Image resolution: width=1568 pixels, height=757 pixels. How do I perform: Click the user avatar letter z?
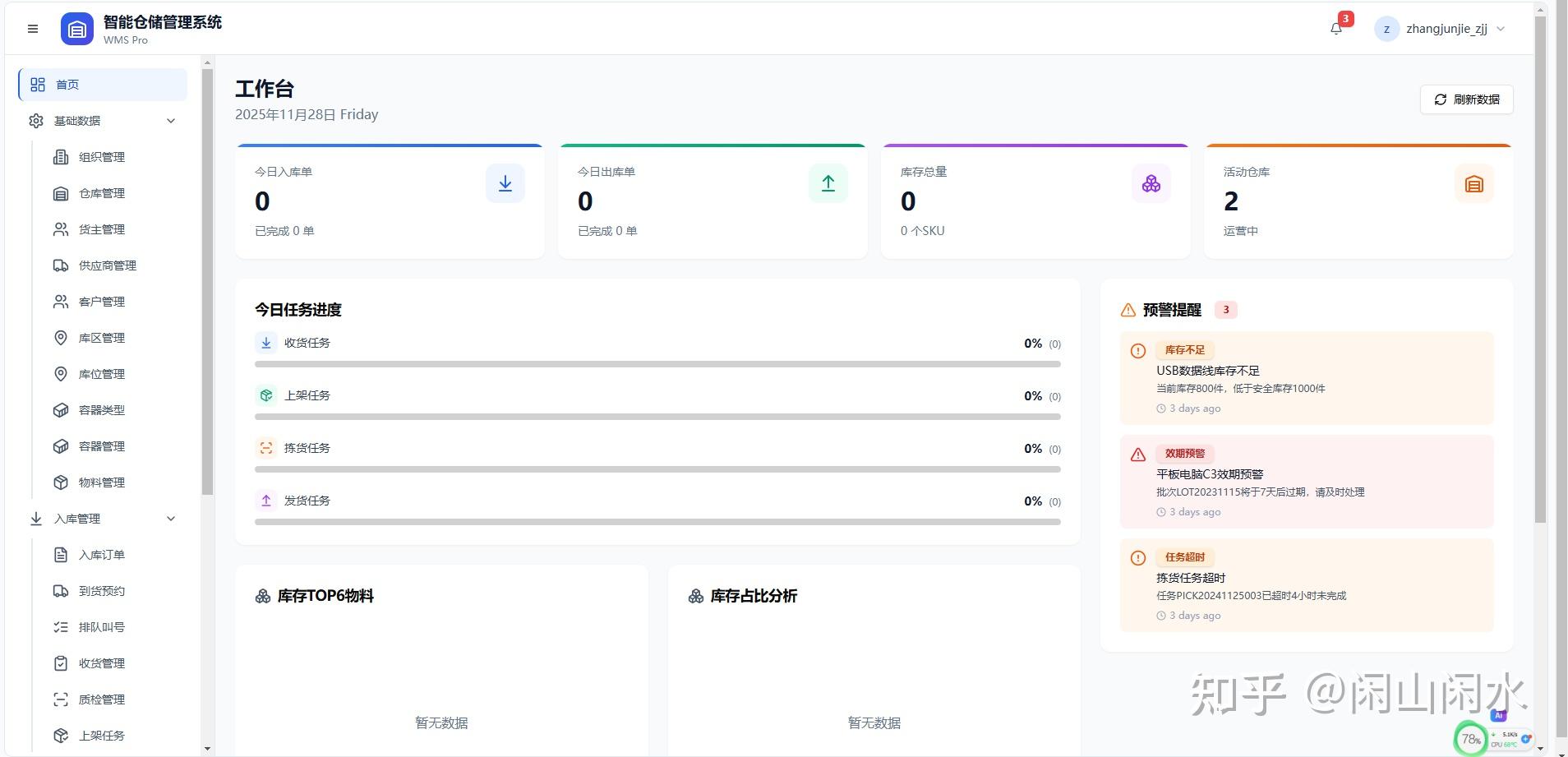click(x=1386, y=29)
